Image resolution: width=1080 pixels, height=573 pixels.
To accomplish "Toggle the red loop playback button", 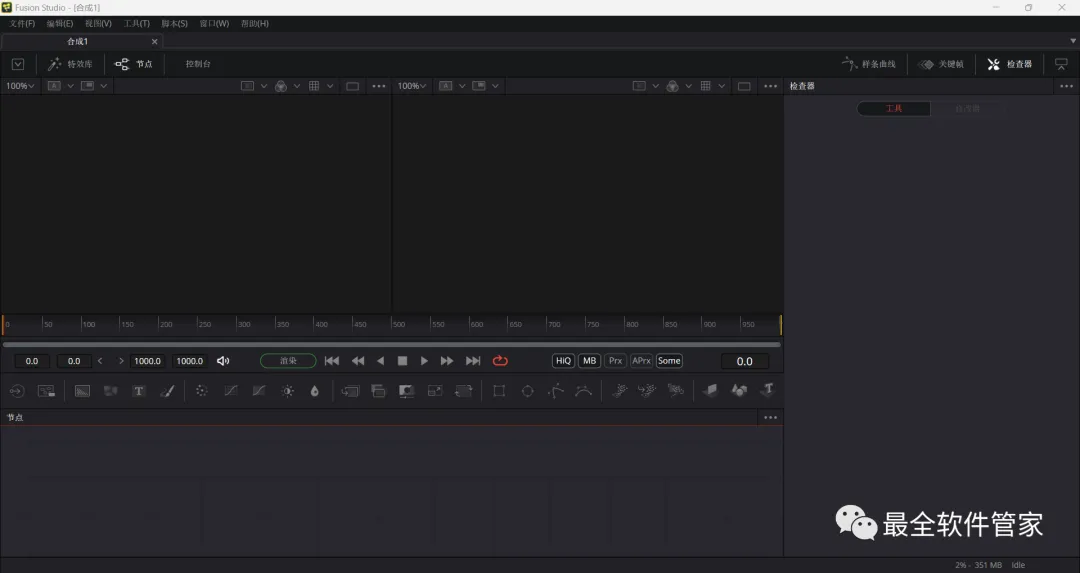I will coord(500,361).
